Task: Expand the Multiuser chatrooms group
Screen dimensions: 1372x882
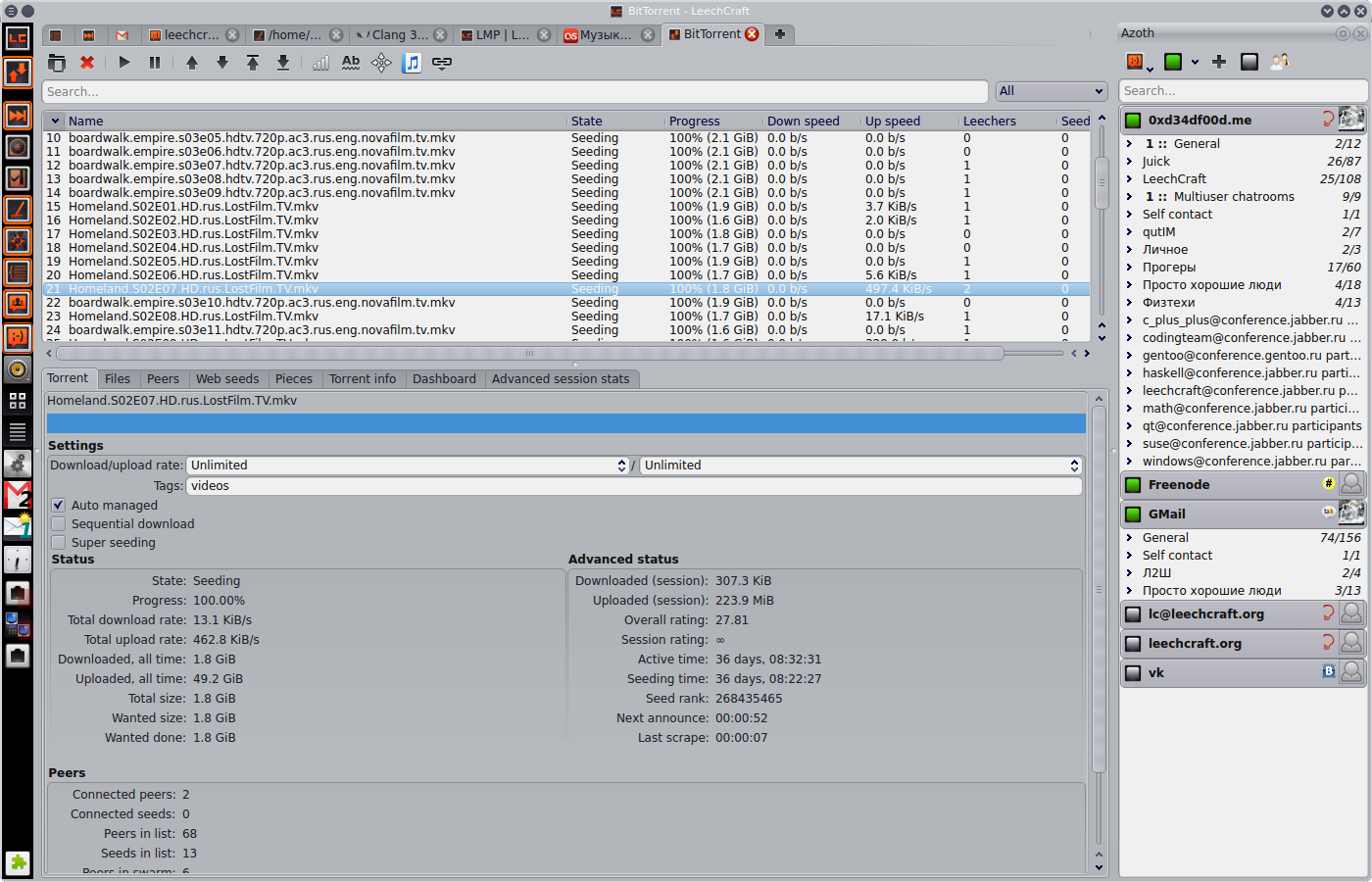Action: point(1130,197)
